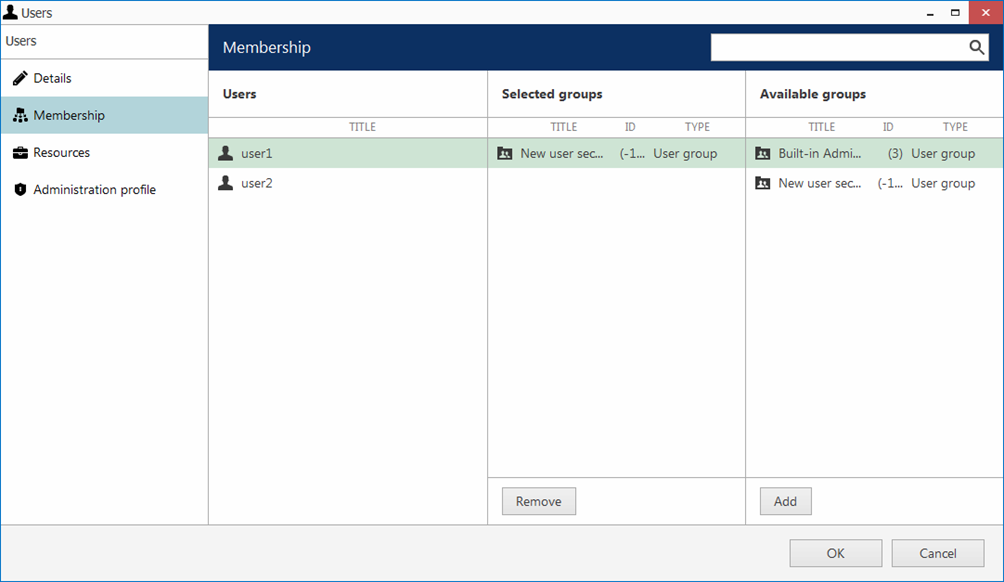Click the search magnifier icon

(976, 48)
